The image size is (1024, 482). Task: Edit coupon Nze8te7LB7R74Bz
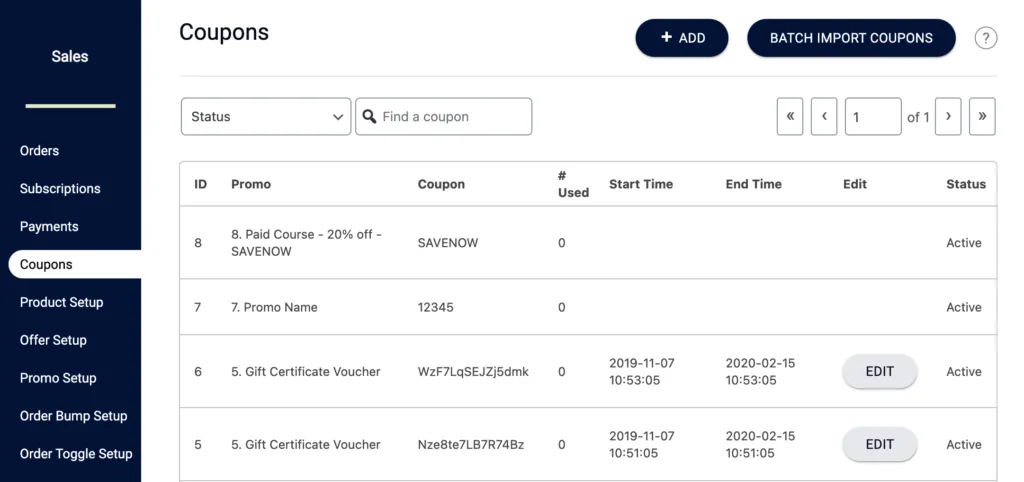click(880, 445)
